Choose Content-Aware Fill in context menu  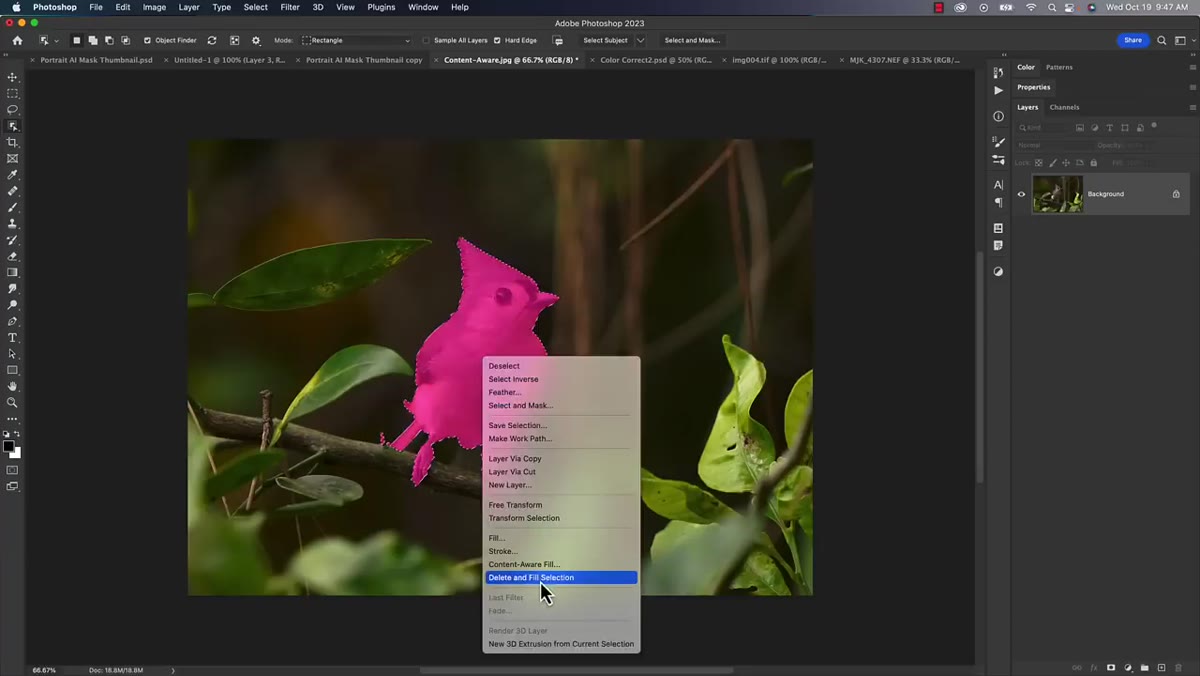[524, 564]
